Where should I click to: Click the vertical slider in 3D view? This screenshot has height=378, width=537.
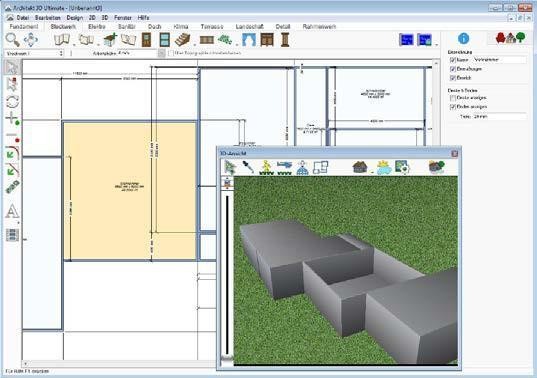pyautogui.click(x=227, y=274)
